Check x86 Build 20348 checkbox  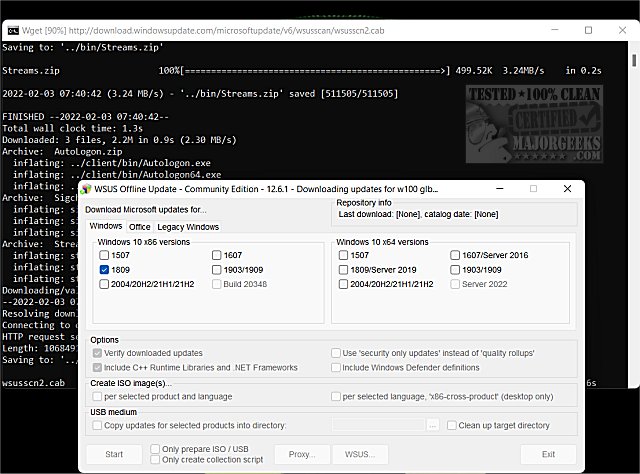click(x=217, y=284)
